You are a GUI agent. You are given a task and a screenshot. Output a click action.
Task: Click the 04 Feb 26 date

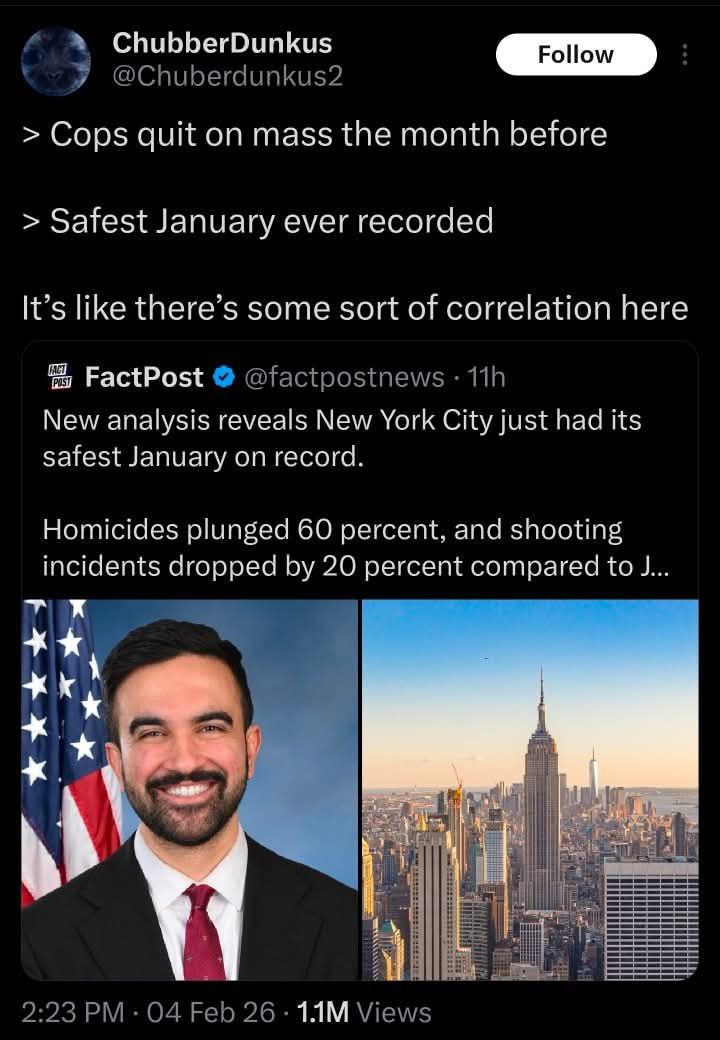click(210, 1012)
